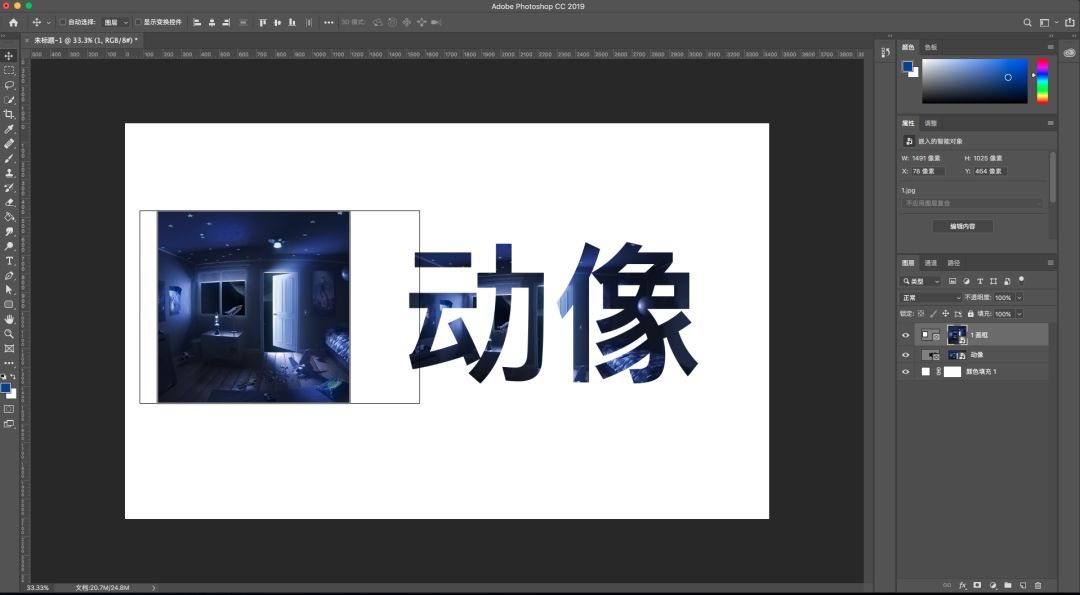Click the add layer mask icon
1080x595 pixels.
point(977,585)
